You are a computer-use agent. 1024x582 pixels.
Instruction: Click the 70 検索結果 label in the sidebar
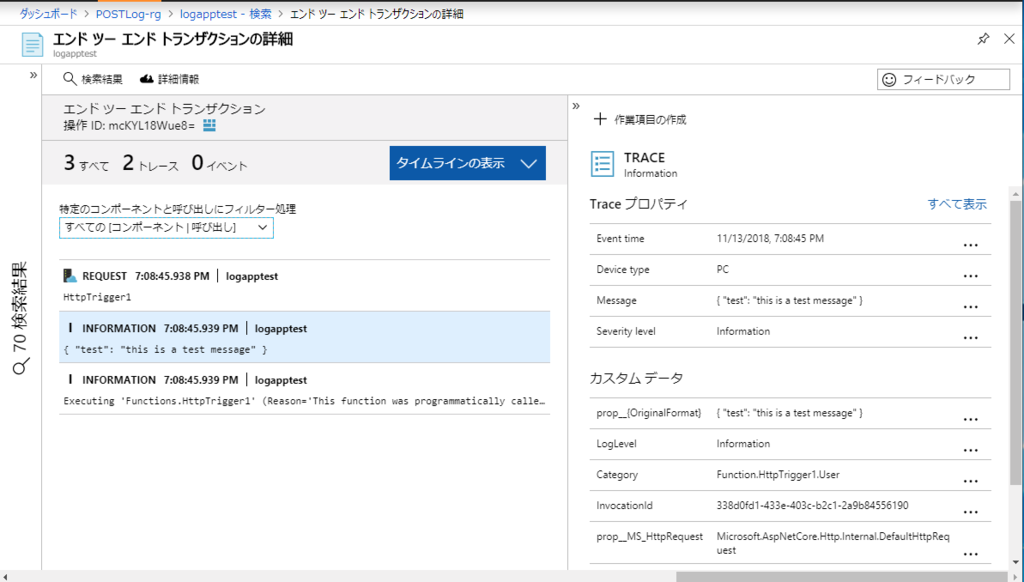click(x=21, y=319)
